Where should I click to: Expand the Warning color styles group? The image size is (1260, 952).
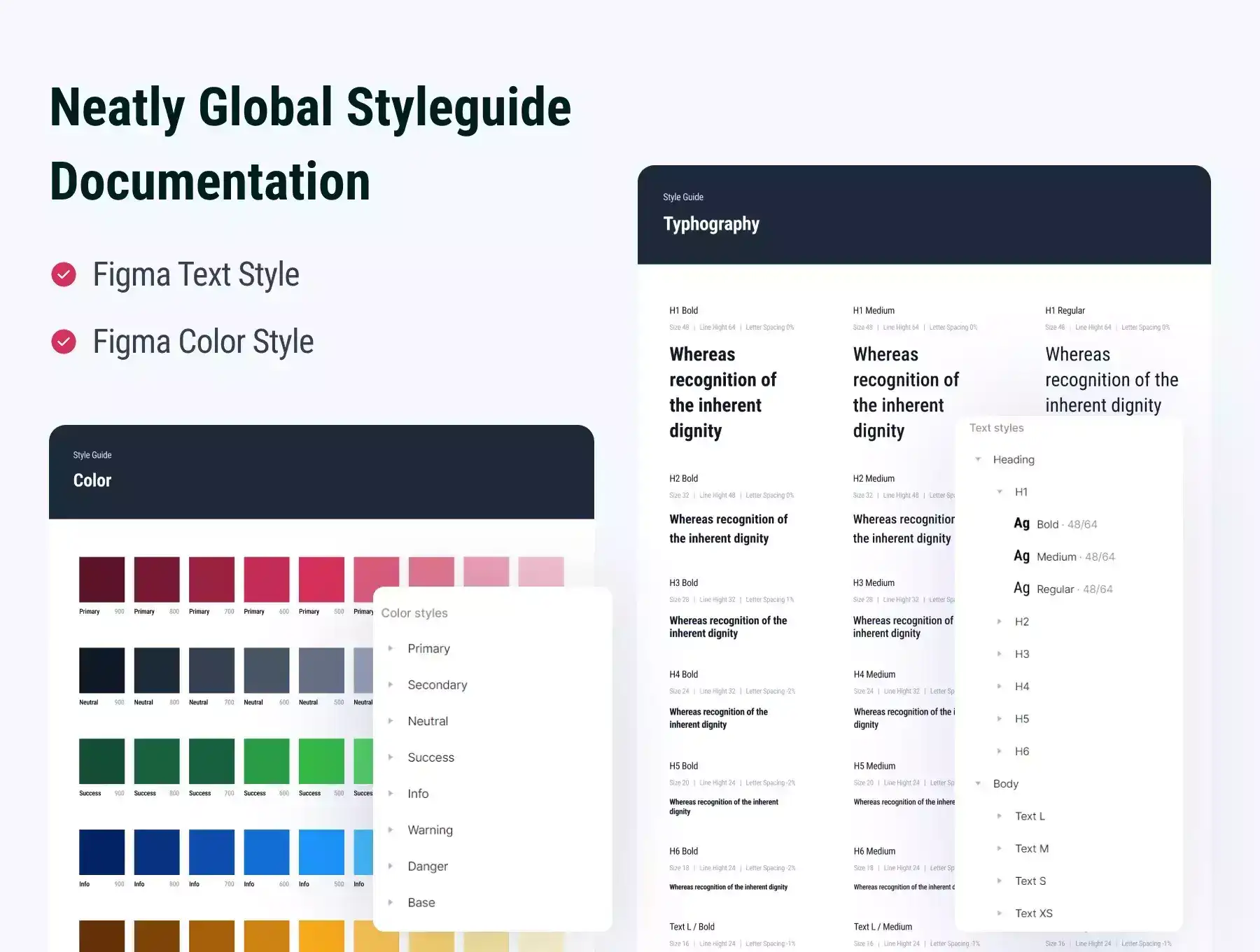point(391,830)
